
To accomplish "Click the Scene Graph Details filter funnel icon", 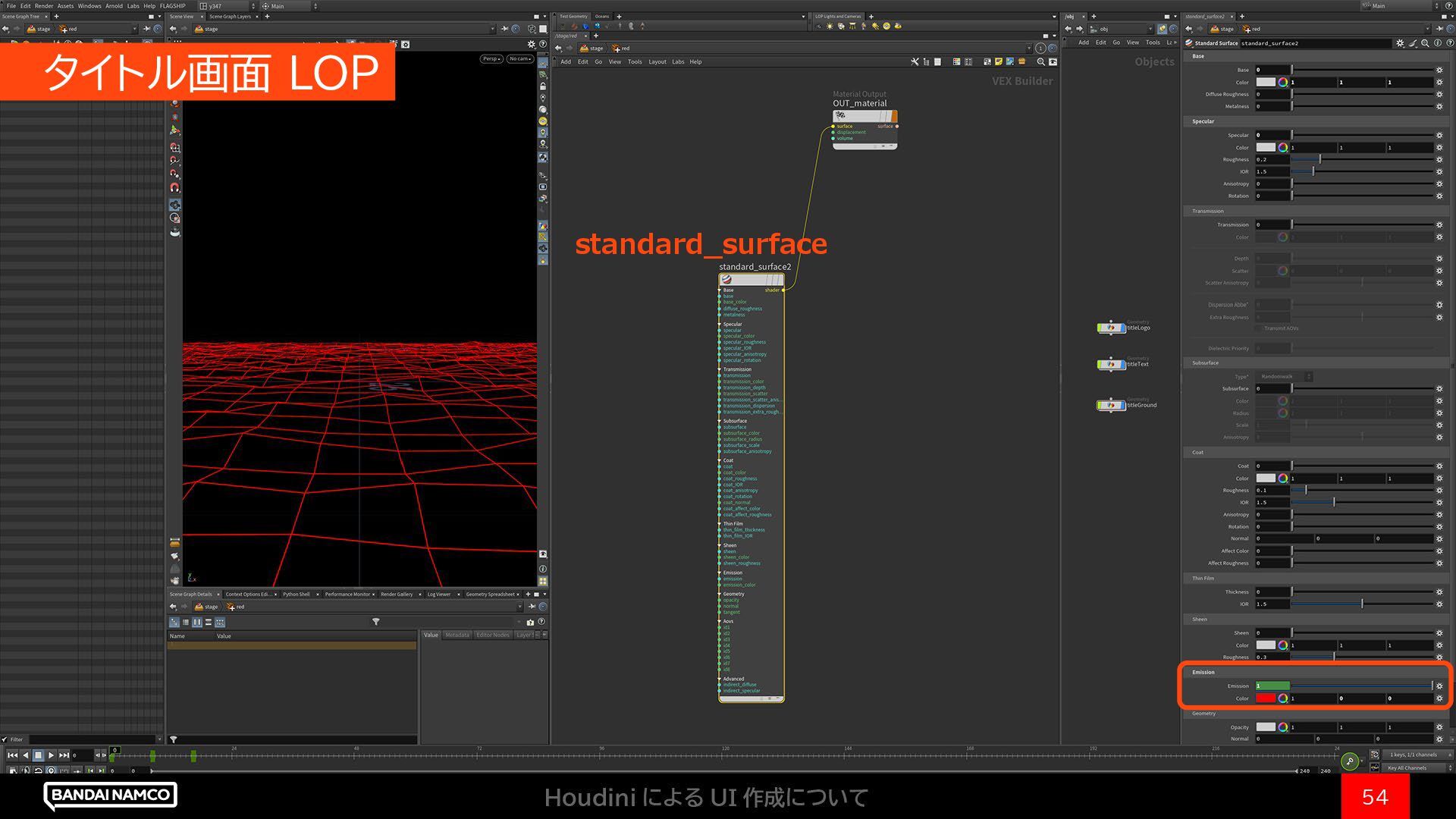I will (x=375, y=622).
